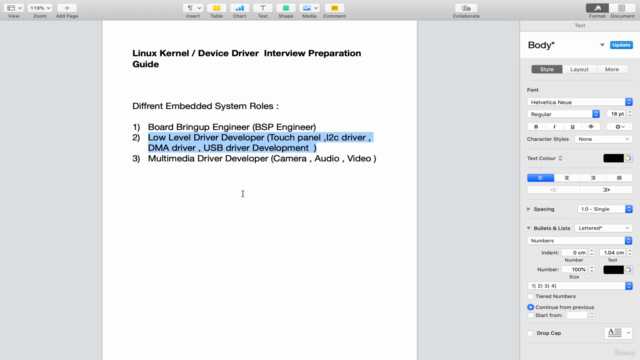Open the 1) 2) 3) 4) format dropdown
Screen dimensions: 640x360
point(580,286)
